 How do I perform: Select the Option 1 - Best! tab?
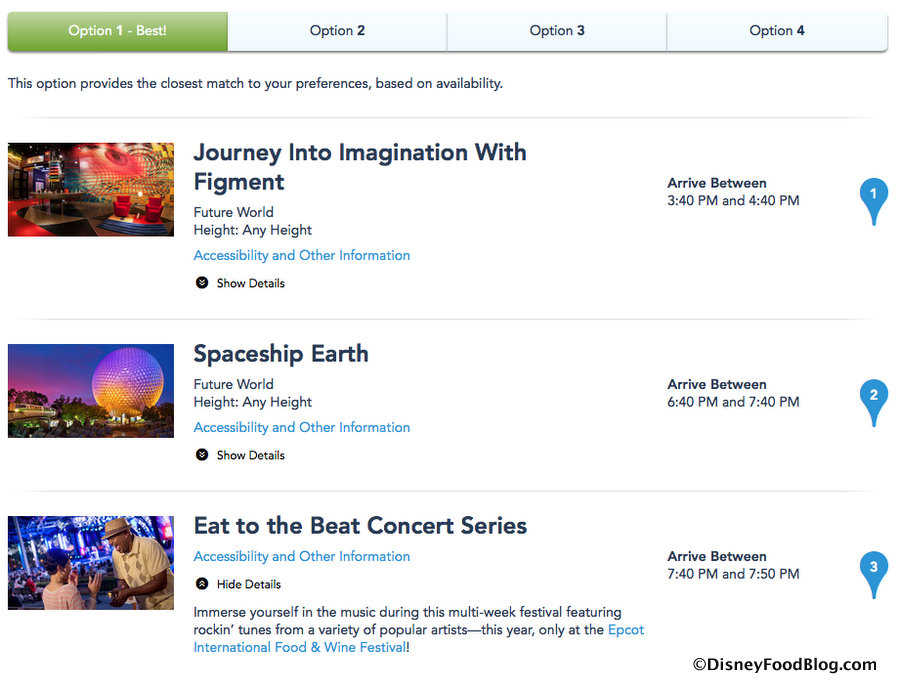point(118,31)
